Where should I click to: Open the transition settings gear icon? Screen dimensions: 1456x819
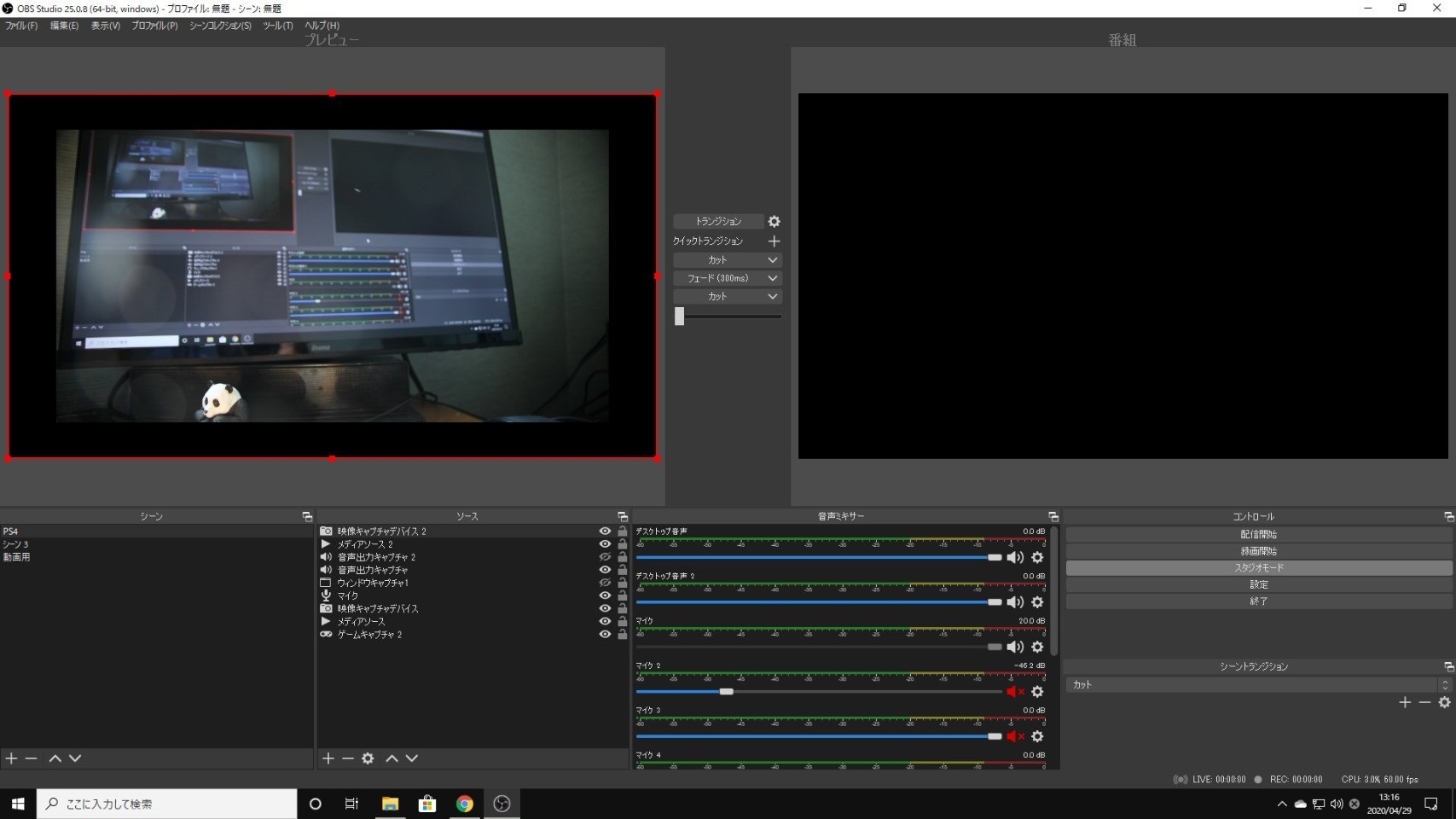coord(774,222)
